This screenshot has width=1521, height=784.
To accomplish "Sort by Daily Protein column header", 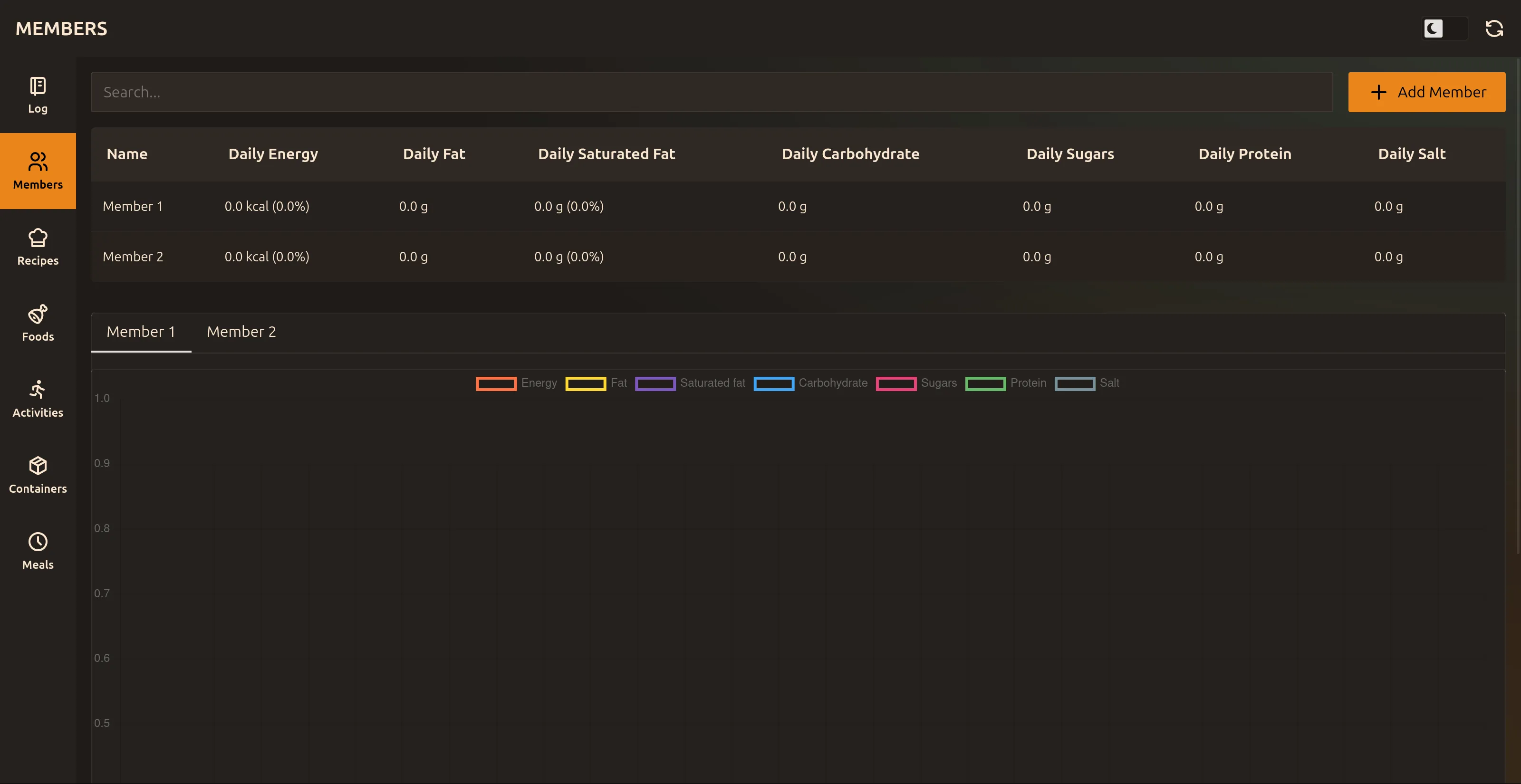I will (1244, 154).
